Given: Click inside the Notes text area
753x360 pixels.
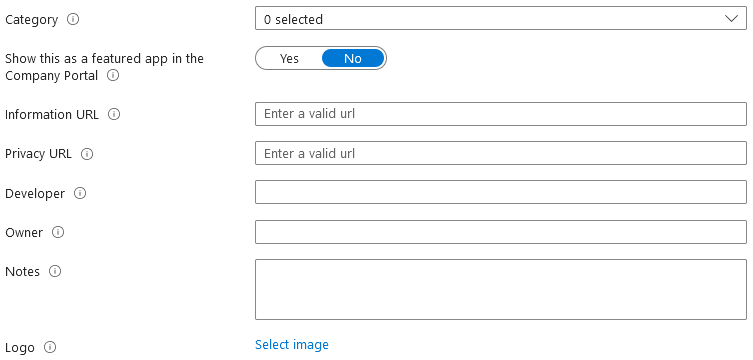Looking at the screenshot, I should pos(501,289).
